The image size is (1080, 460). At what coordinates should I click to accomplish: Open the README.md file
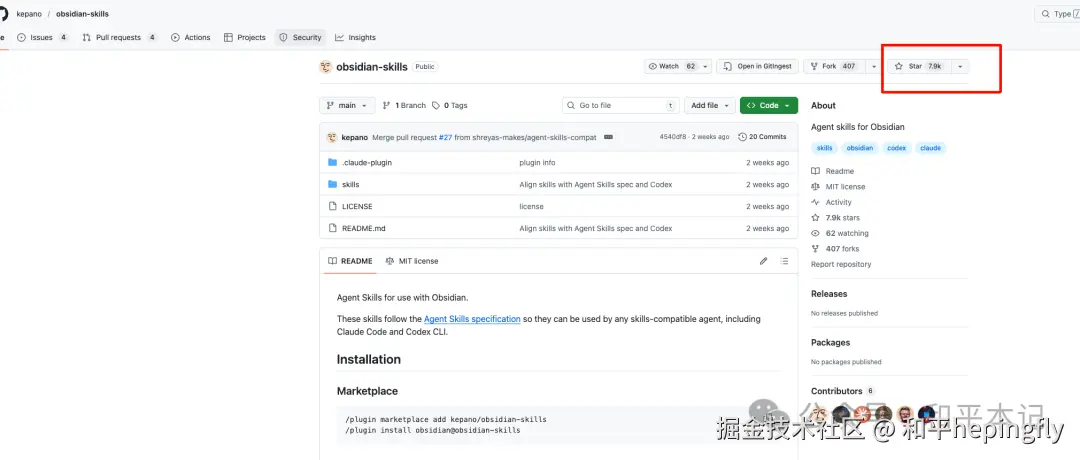point(363,228)
